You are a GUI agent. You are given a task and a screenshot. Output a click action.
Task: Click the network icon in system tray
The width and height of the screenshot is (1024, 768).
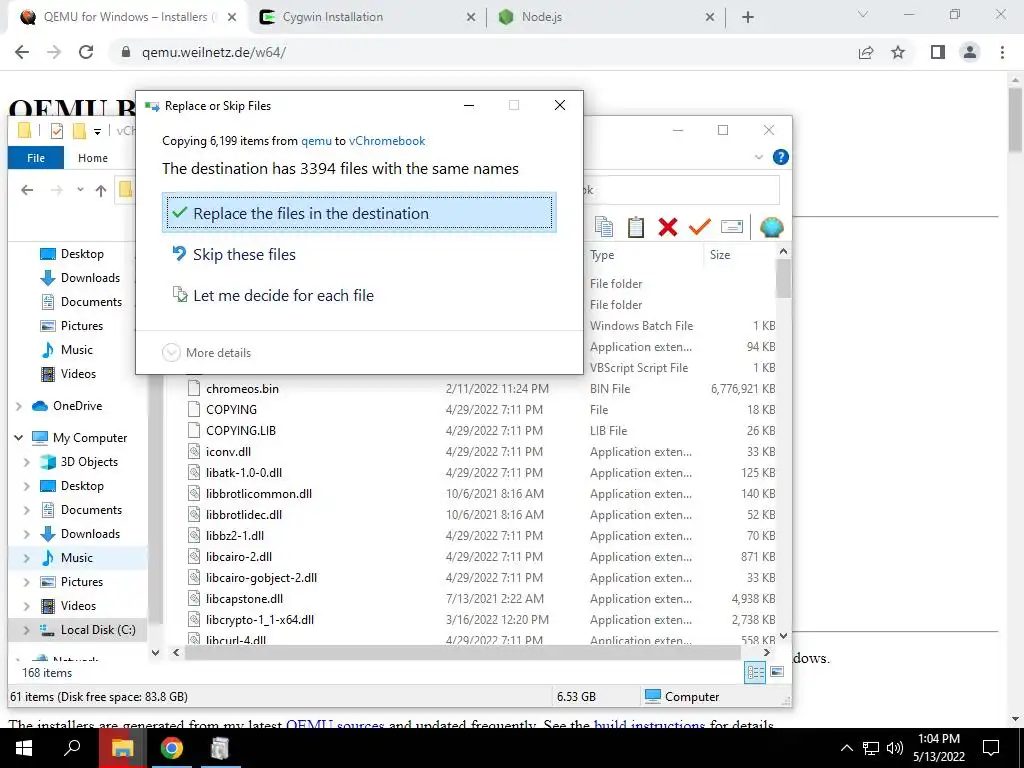[x=871, y=748]
